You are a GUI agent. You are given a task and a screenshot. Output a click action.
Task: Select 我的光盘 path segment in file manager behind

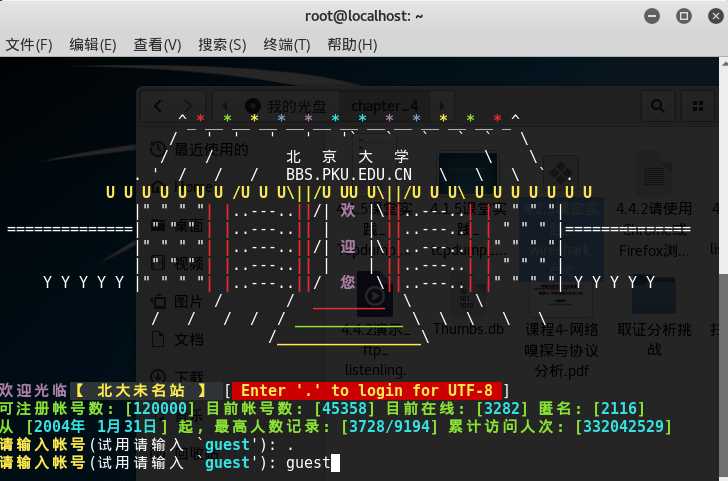point(286,106)
